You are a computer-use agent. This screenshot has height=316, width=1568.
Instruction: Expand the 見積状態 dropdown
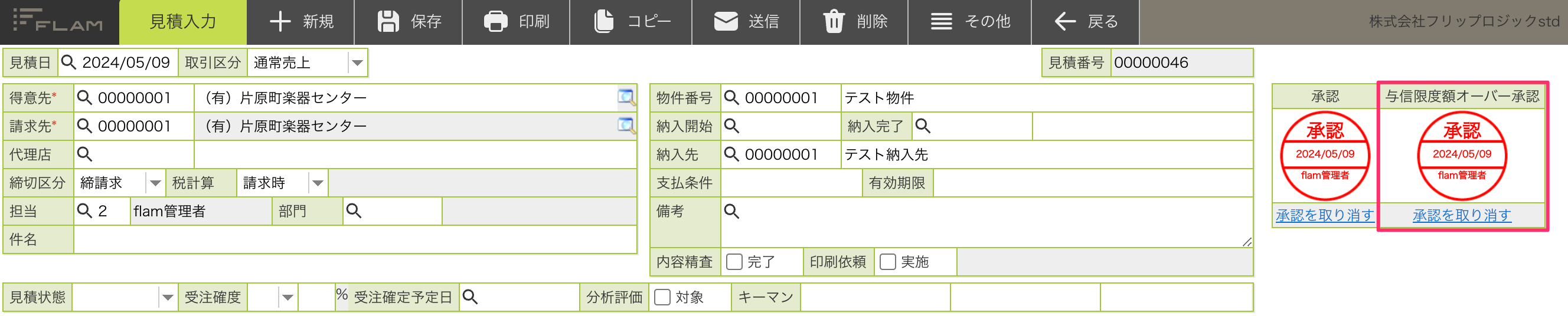tap(168, 297)
